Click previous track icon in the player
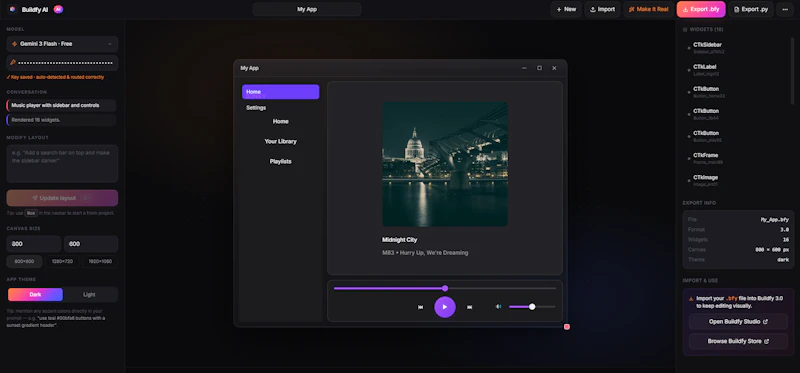 [420, 307]
